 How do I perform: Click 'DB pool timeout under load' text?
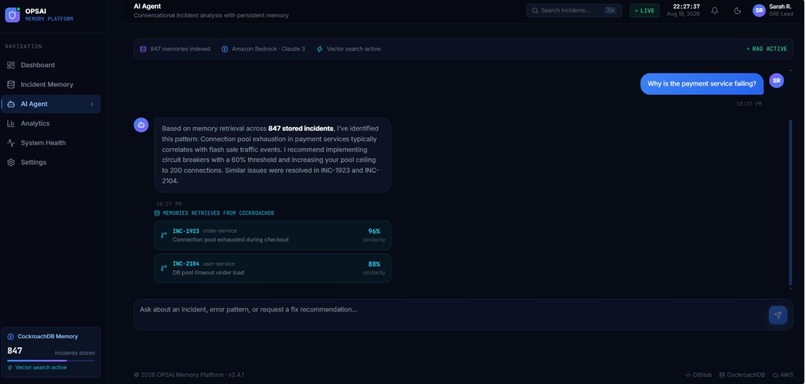click(x=208, y=272)
